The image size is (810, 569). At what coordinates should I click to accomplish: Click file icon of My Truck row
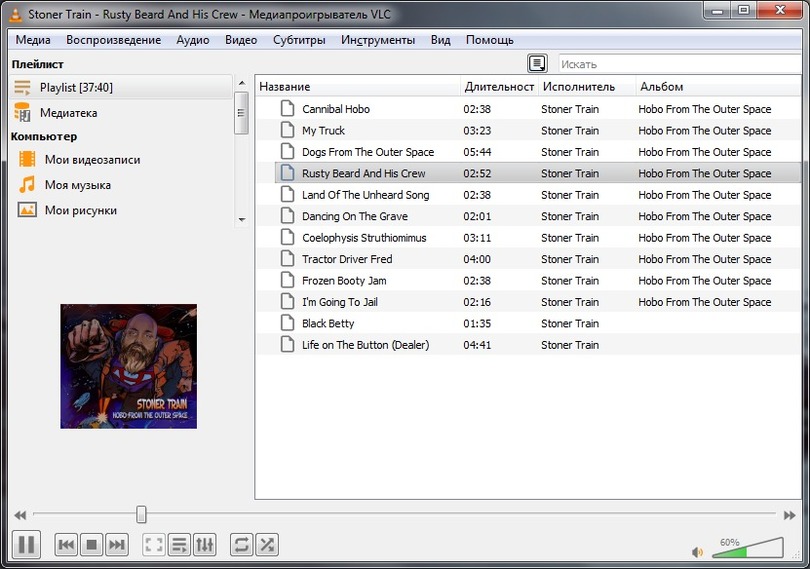click(x=287, y=130)
